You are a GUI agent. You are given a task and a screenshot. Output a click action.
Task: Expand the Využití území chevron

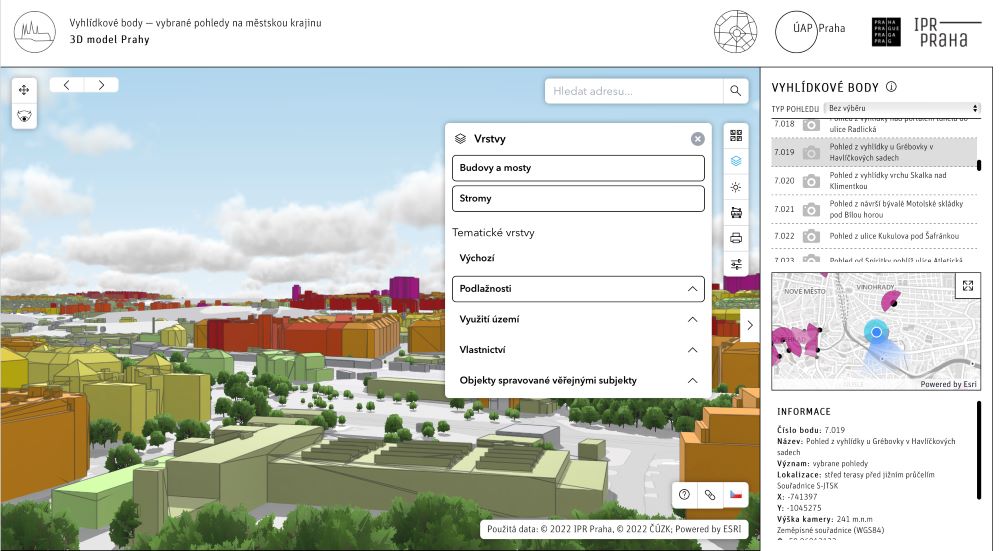coord(692,320)
